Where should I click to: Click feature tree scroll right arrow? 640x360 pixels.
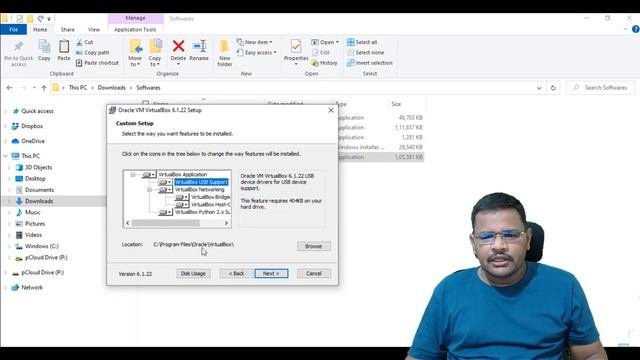tap(227, 223)
